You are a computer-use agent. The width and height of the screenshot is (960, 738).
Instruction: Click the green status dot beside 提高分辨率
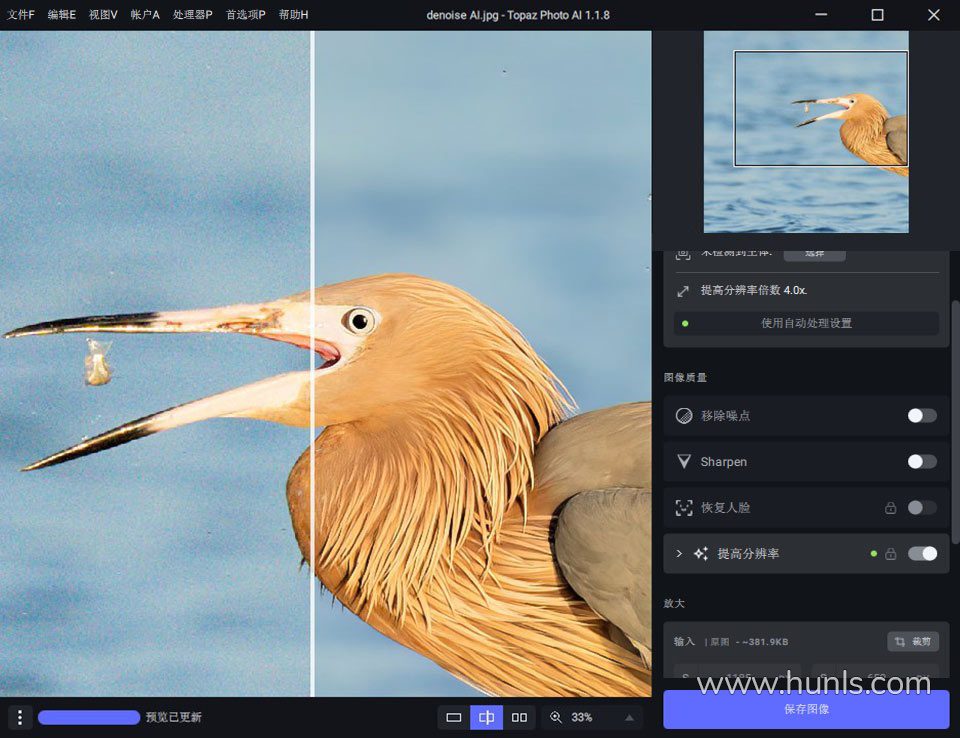874,554
